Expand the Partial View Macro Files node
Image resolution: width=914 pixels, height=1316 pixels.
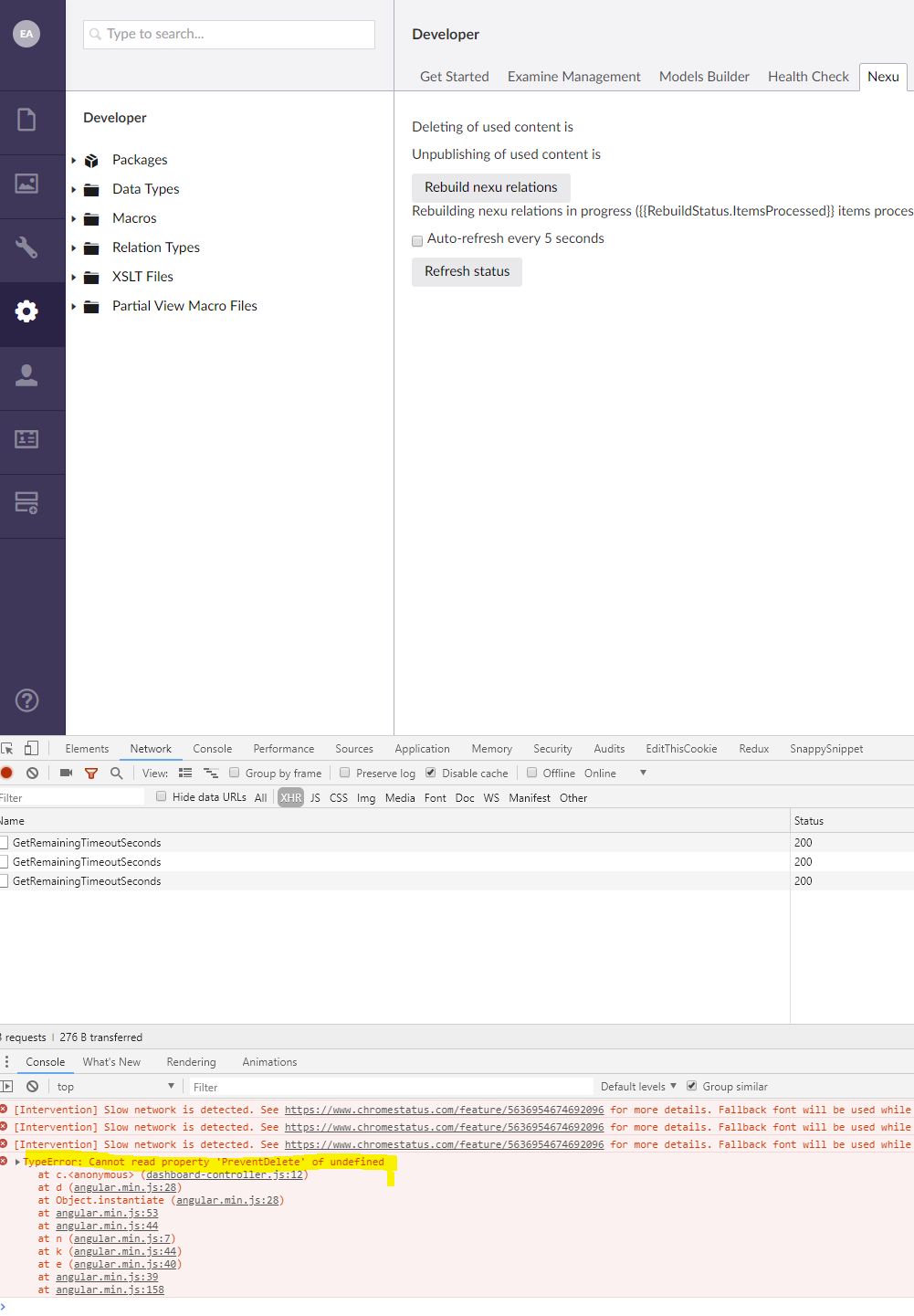point(74,307)
